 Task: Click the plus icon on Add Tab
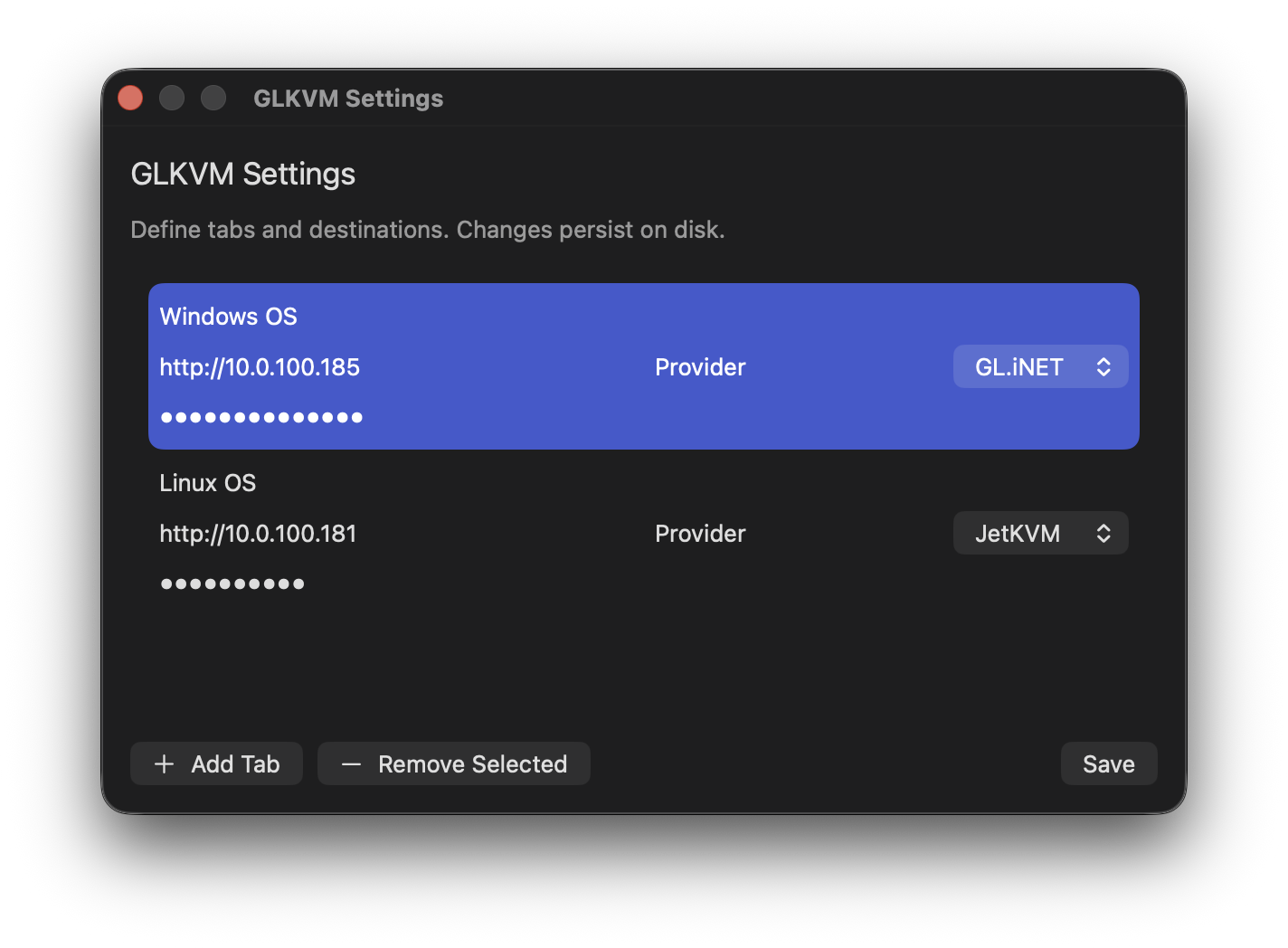coord(164,763)
